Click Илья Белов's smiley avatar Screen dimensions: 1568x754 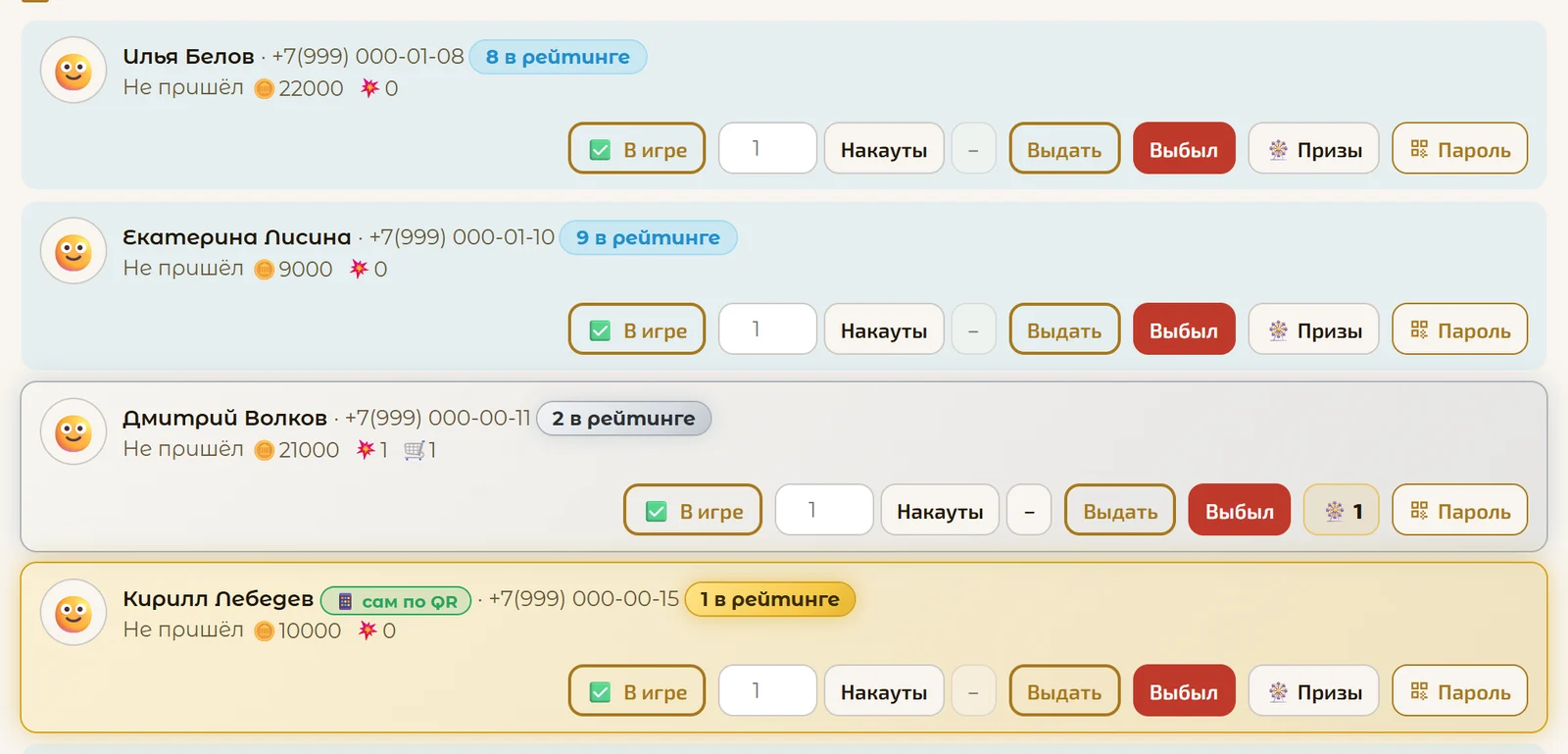coord(73,71)
